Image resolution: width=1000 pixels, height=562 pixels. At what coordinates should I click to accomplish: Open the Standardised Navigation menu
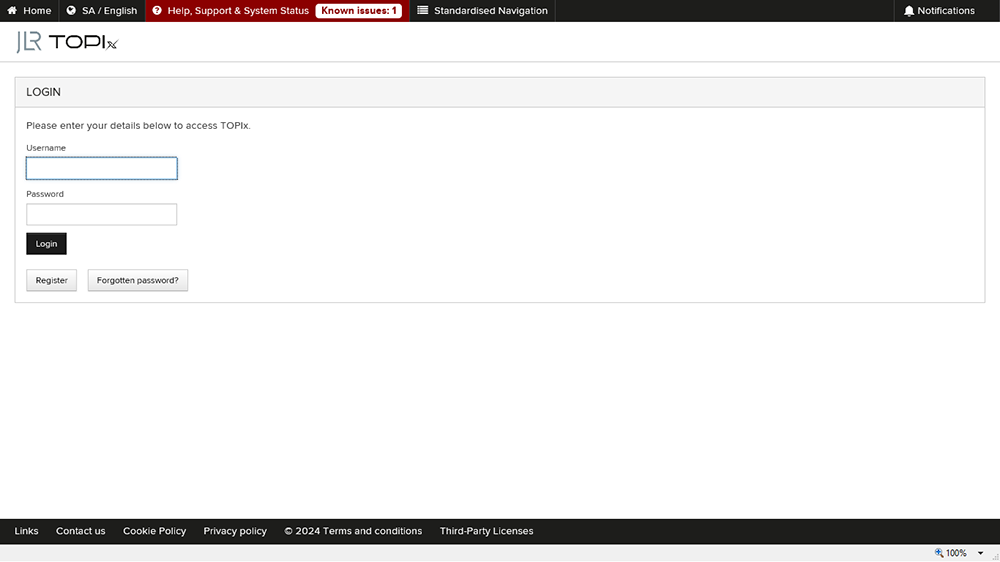pos(482,10)
